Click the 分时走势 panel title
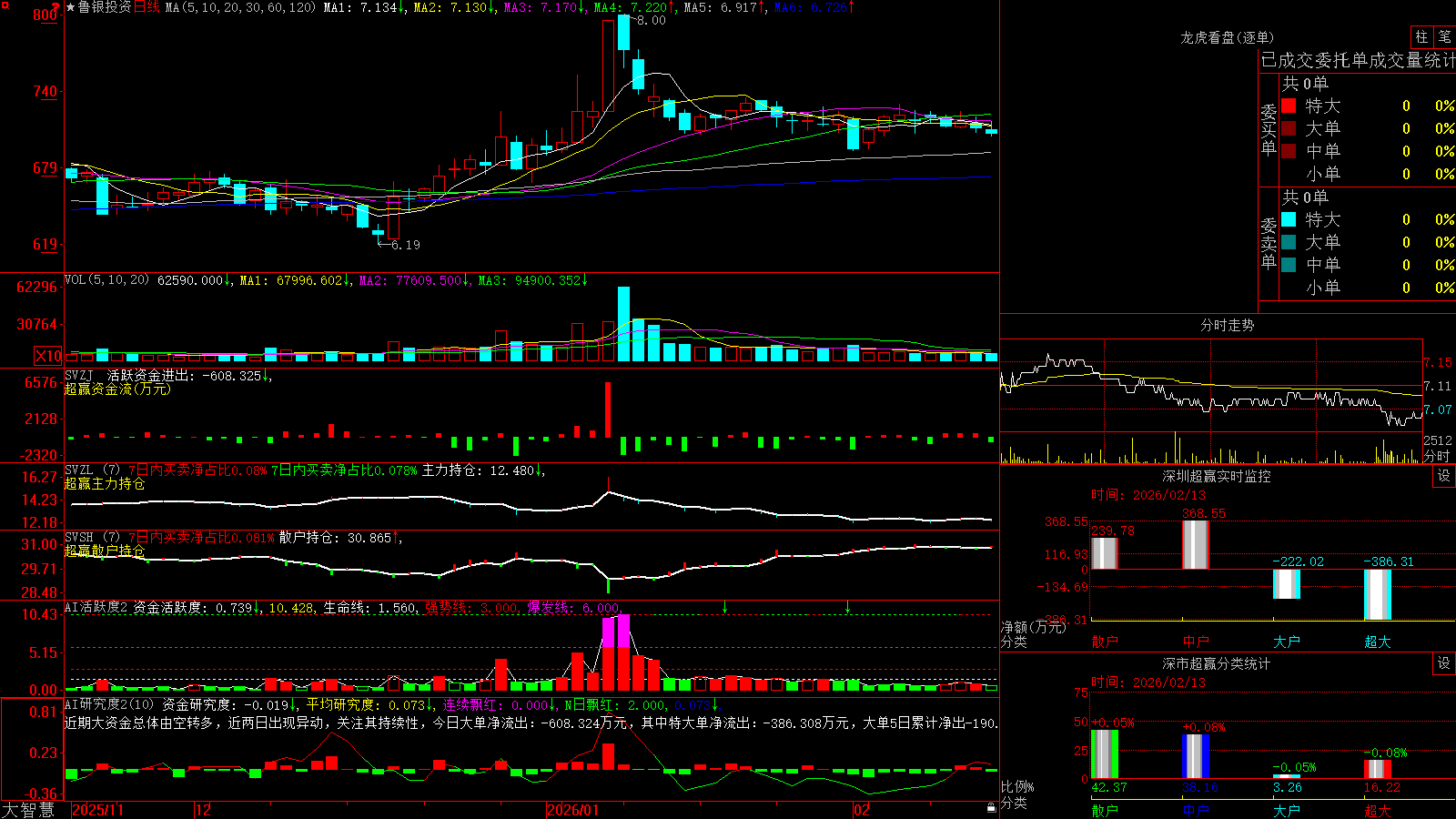The image size is (1456, 819). tap(1228, 325)
